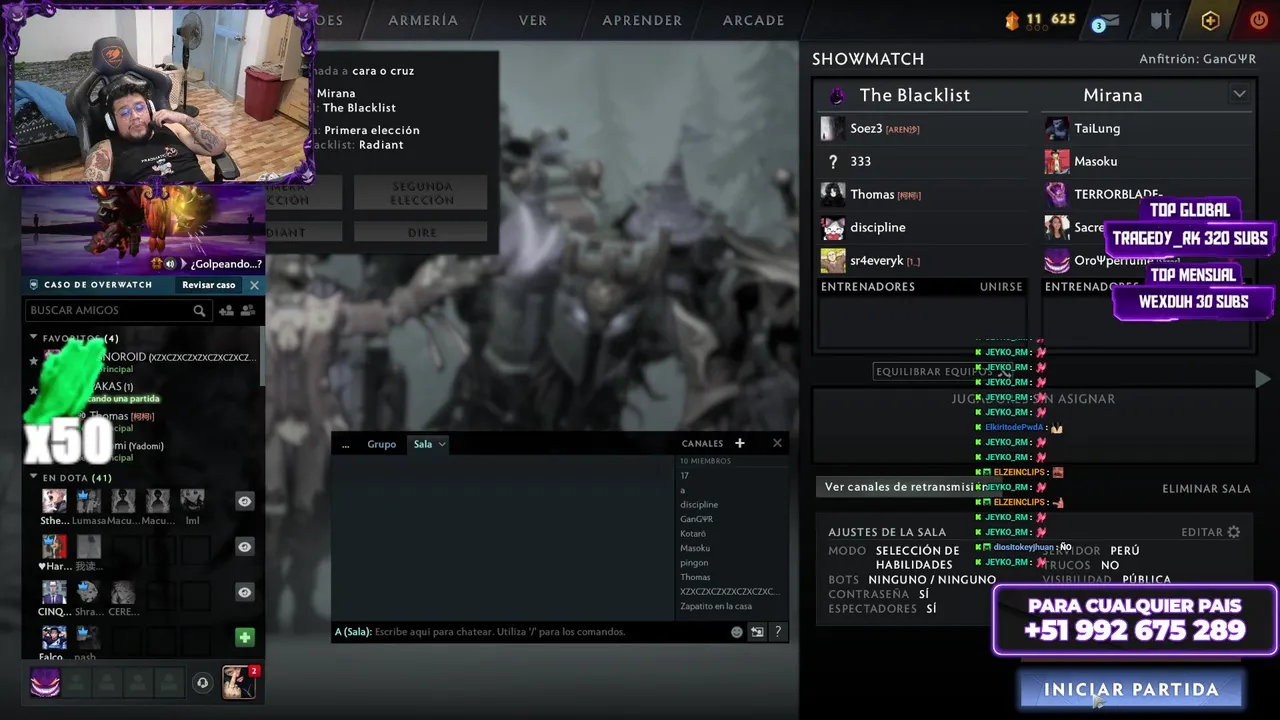This screenshot has width=1280, height=720.
Task: Click TaiLung player avatar
Action: 1056,128
